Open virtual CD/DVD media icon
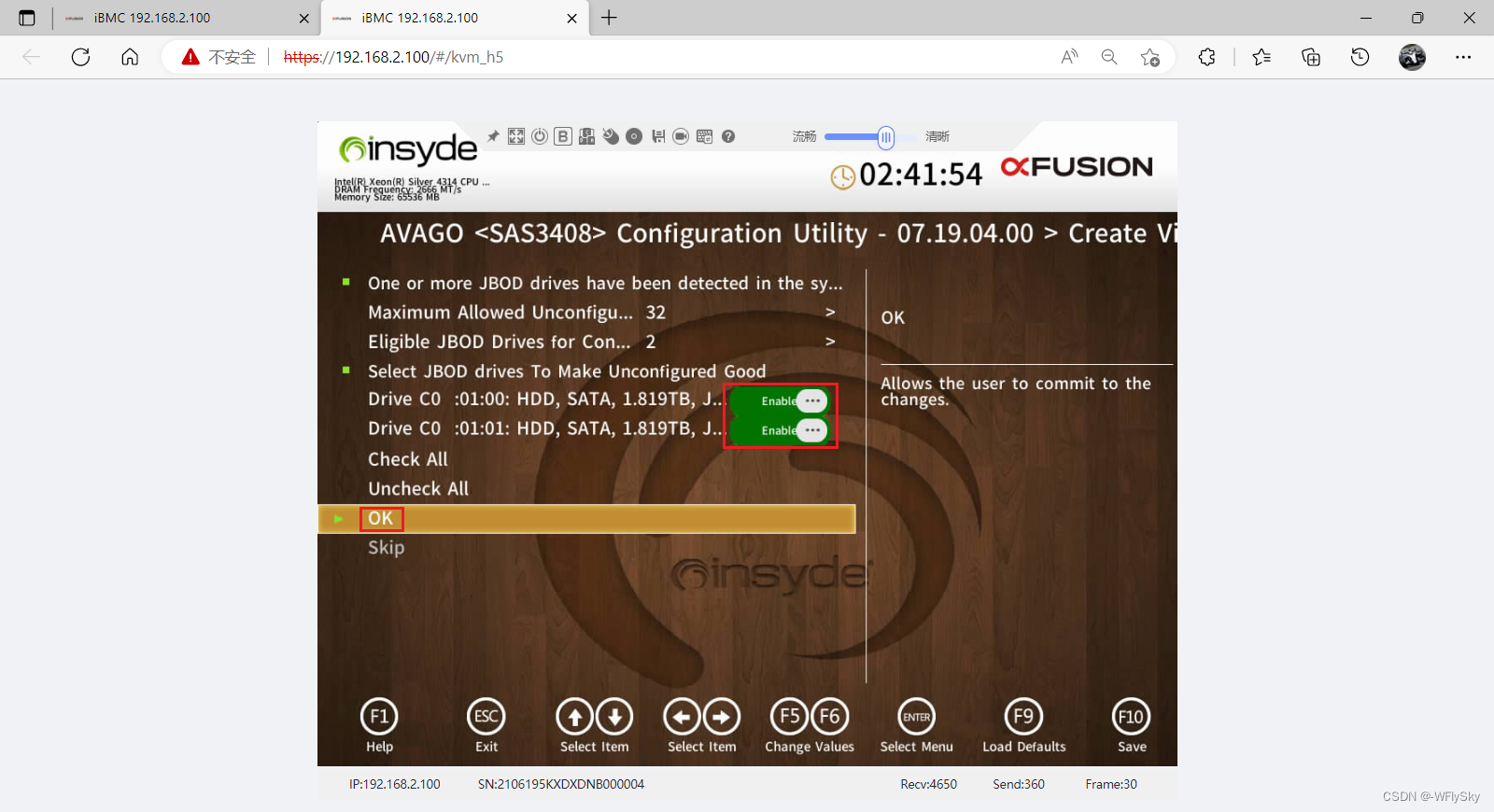Image resolution: width=1494 pixels, height=812 pixels. point(634,136)
